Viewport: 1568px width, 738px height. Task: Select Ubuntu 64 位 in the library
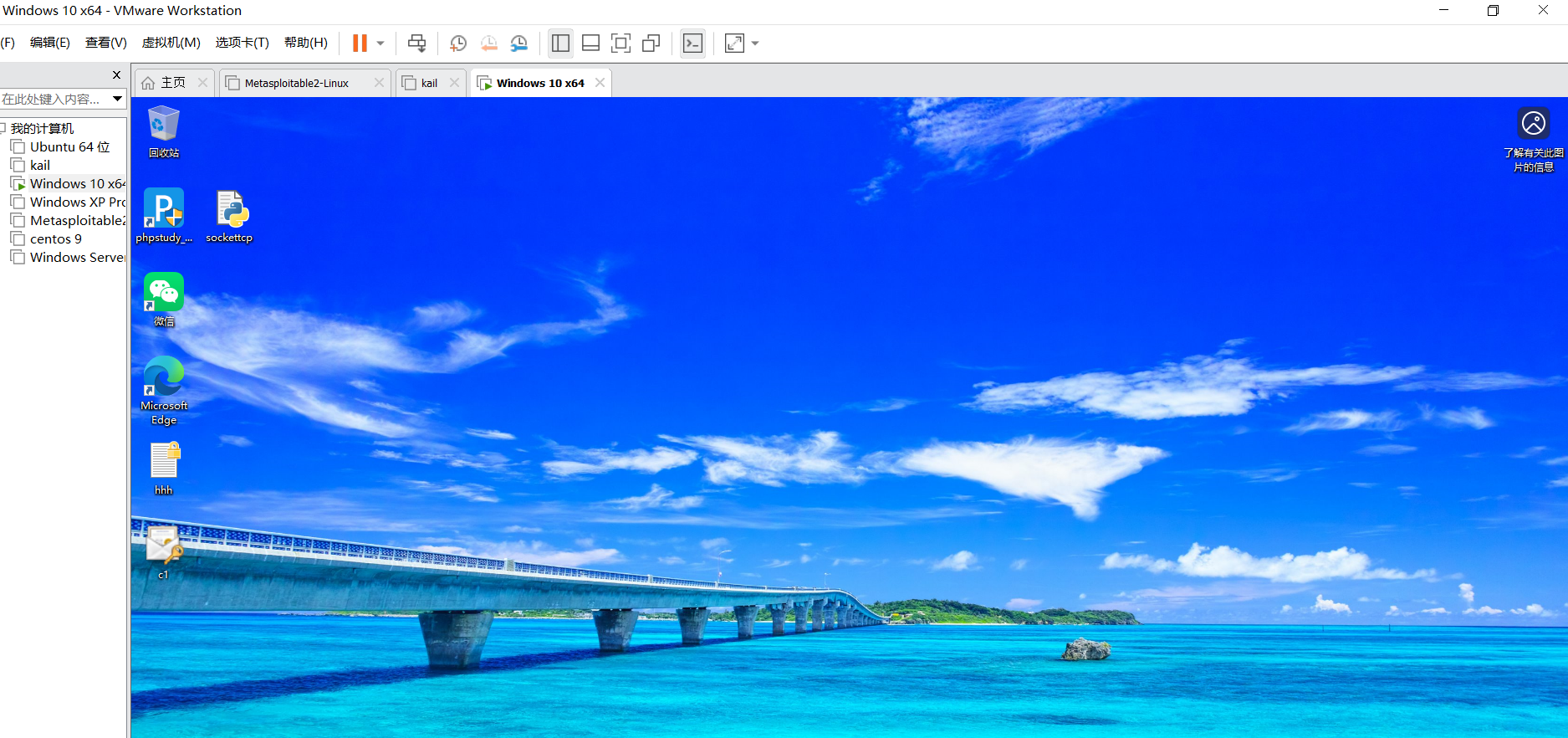click(69, 147)
